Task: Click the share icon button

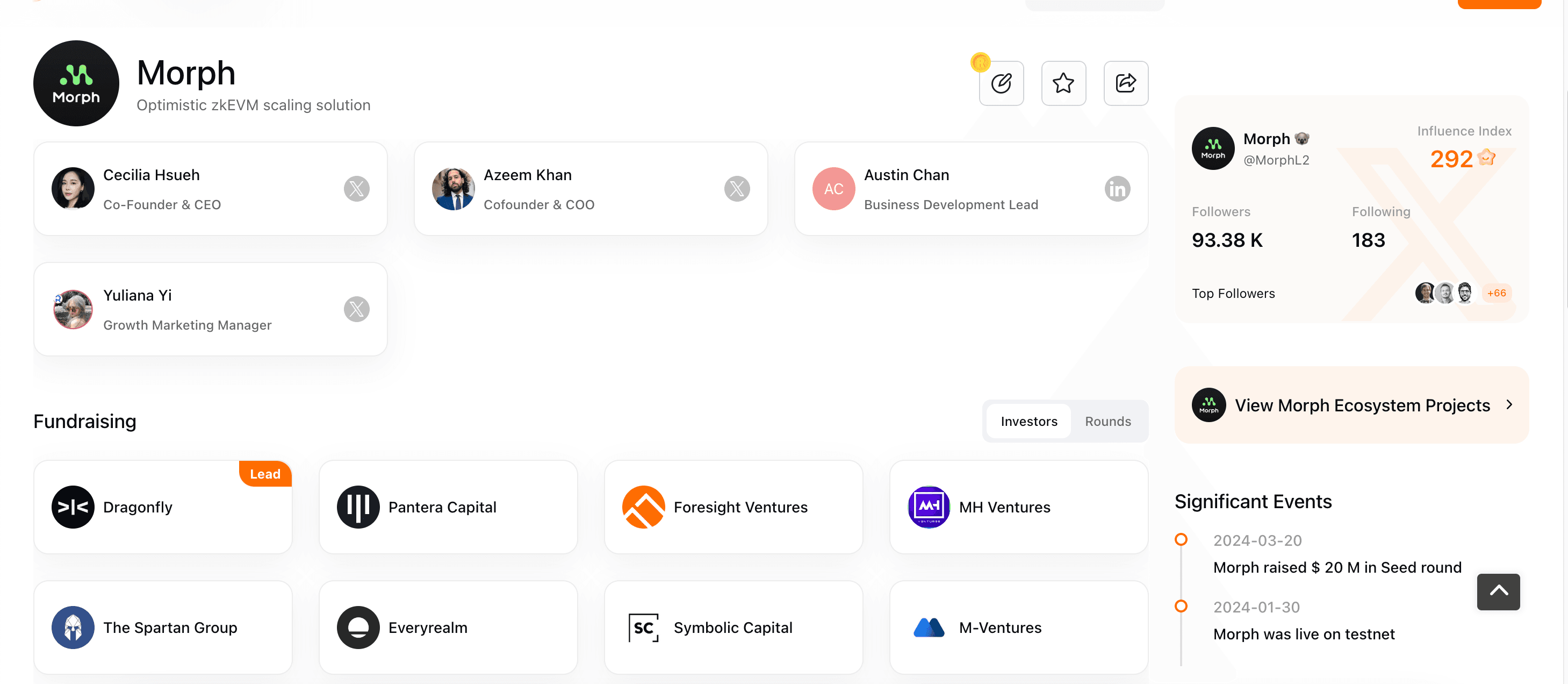Action: click(1126, 83)
